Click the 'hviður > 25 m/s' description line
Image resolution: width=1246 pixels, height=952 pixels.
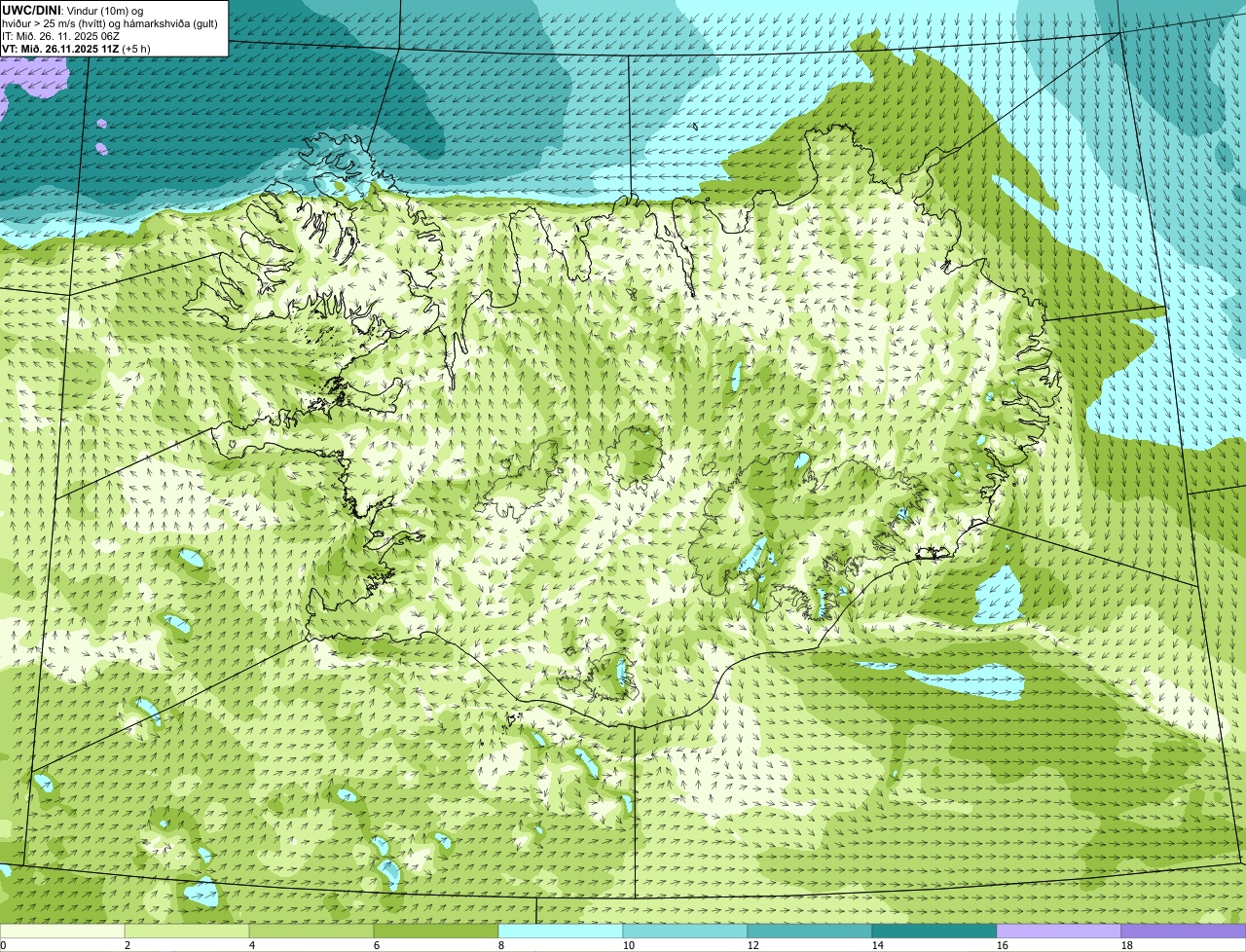(x=110, y=23)
